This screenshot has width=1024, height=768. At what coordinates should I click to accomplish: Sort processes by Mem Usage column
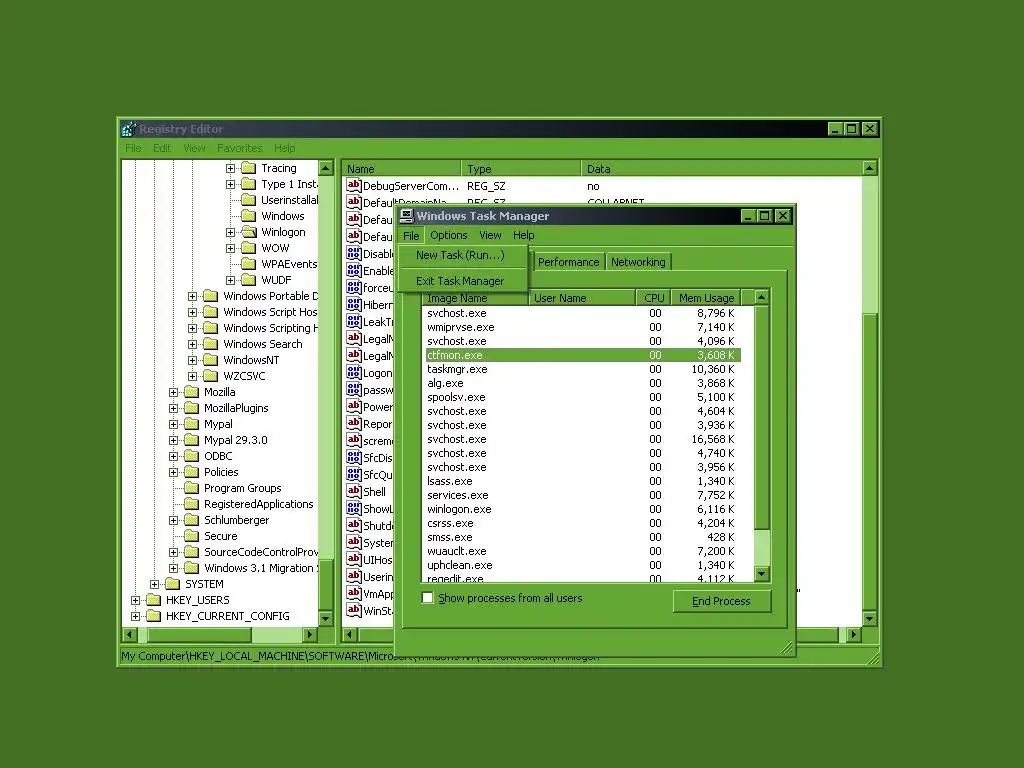(x=706, y=298)
